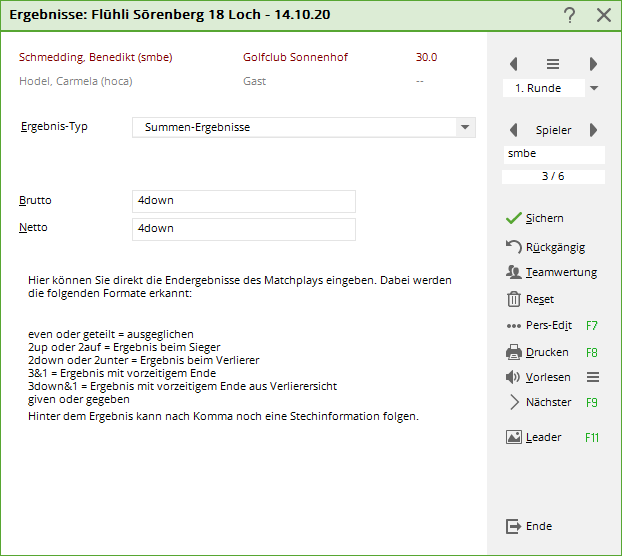
Task: Open the round list menu icon
Action: 553,64
